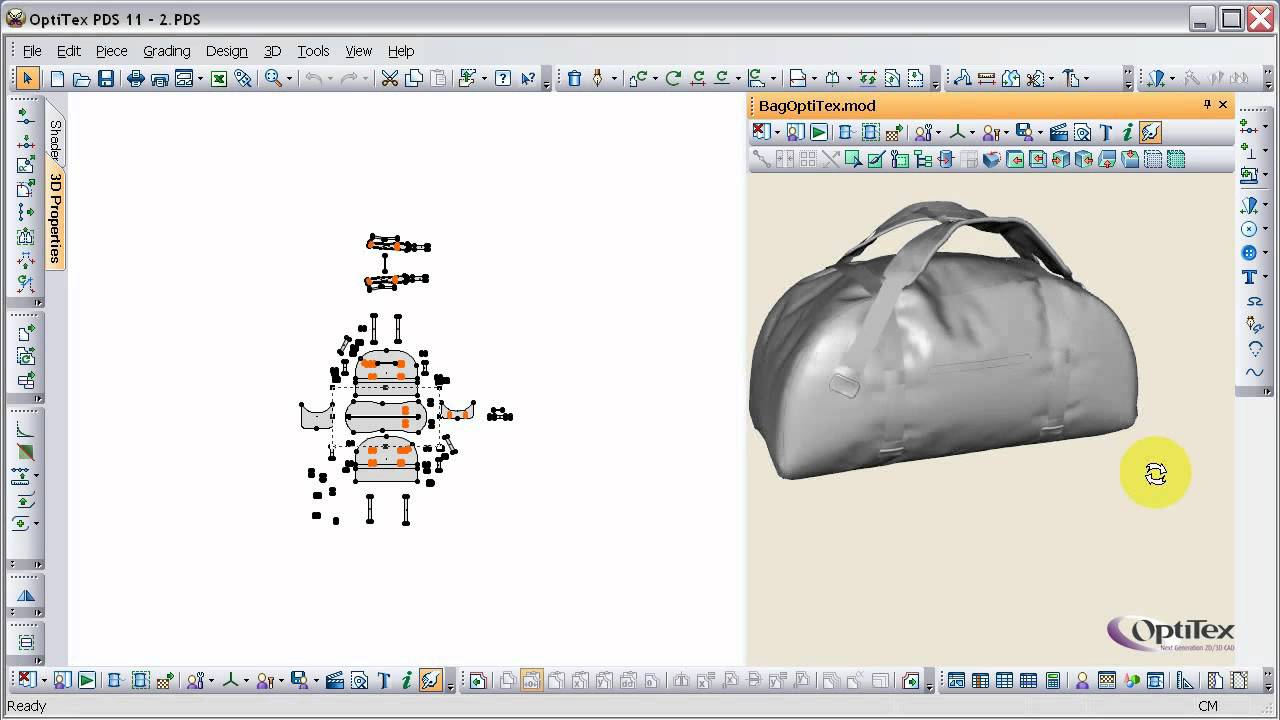Open zoom tool dropdown arrow
The height and width of the screenshot is (720, 1280).
point(290,78)
